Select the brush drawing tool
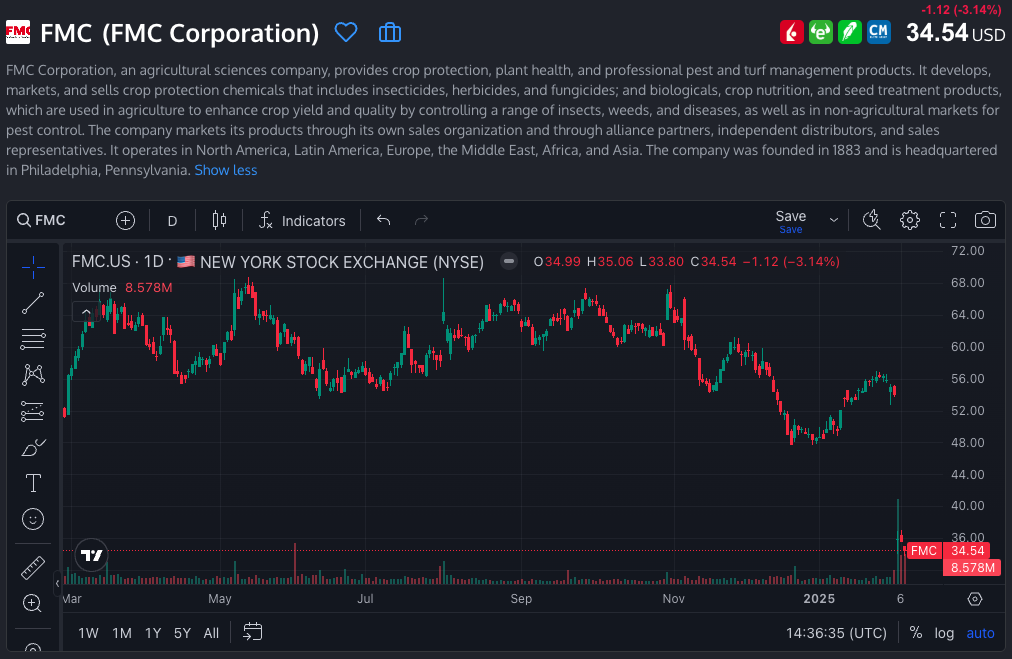This screenshot has height=659, width=1012. [33, 447]
